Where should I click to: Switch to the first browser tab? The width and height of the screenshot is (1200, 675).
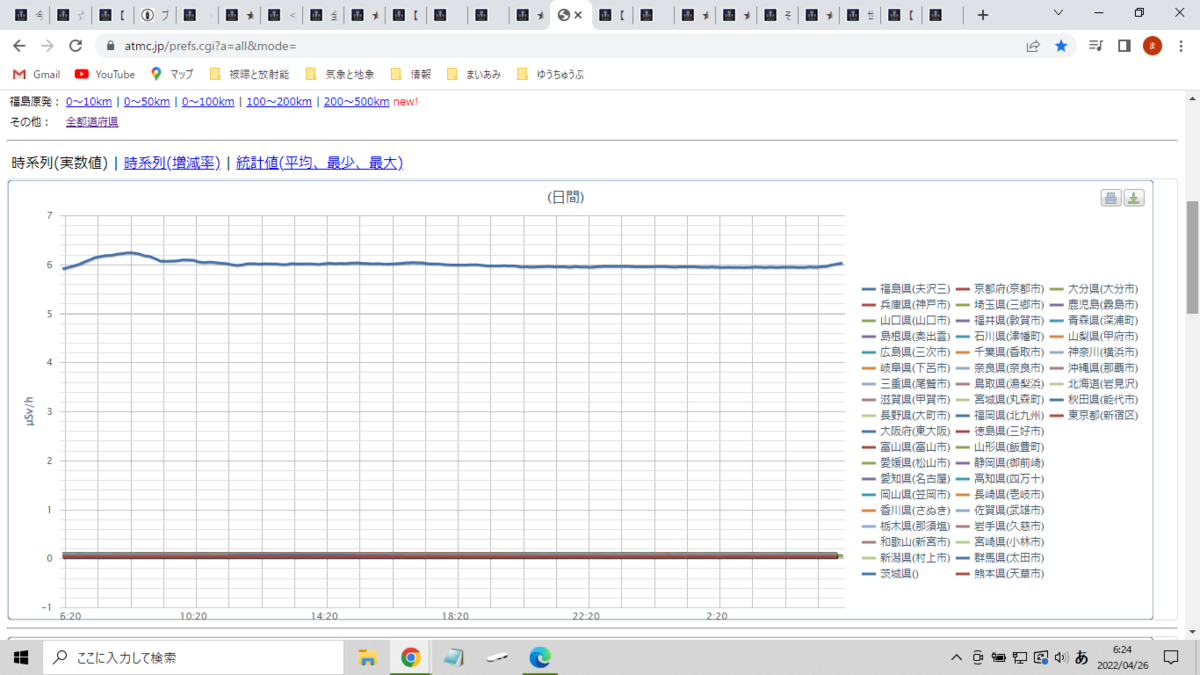[x=30, y=15]
